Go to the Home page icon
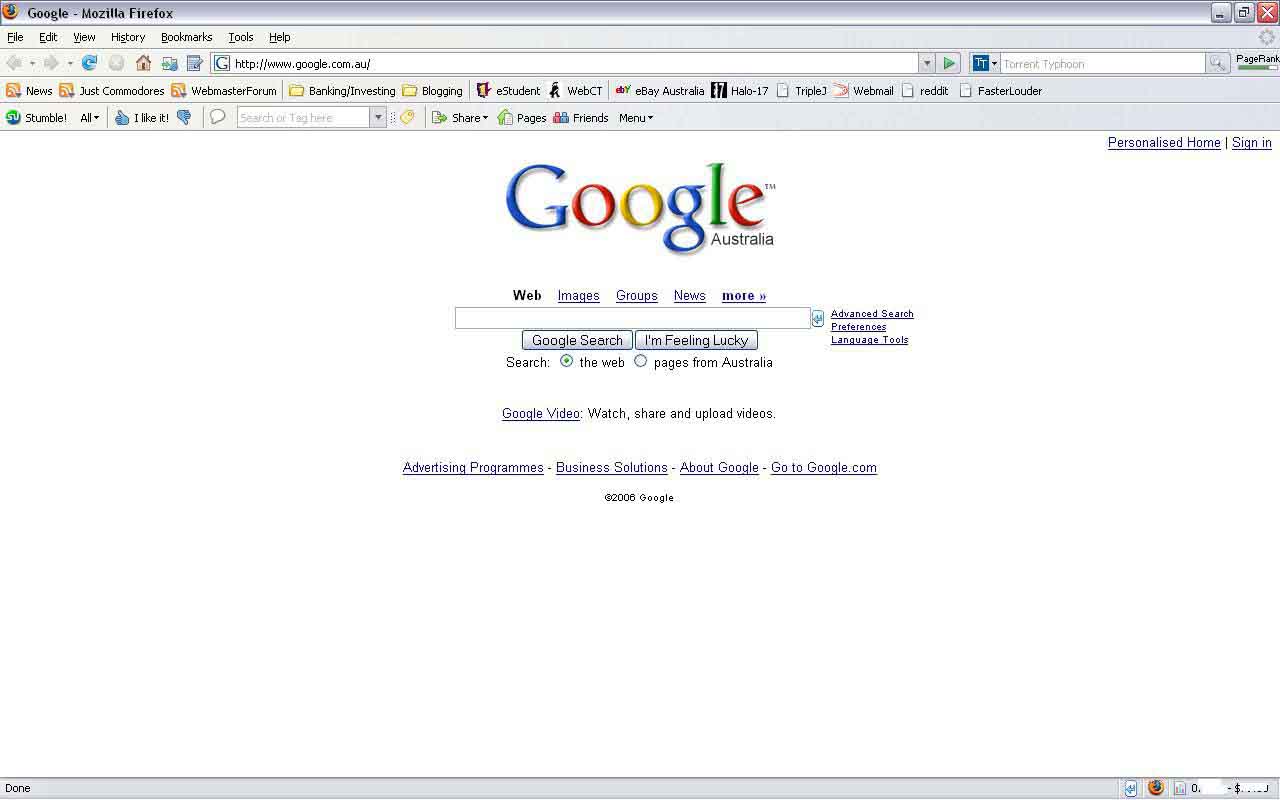1280x800 pixels. [x=143, y=63]
